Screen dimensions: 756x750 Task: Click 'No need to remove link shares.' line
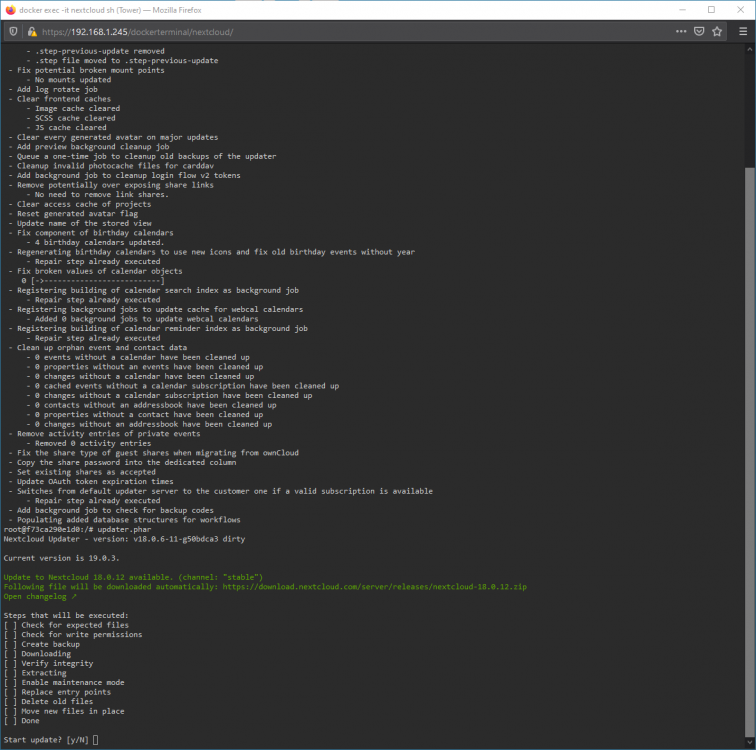coord(102,194)
